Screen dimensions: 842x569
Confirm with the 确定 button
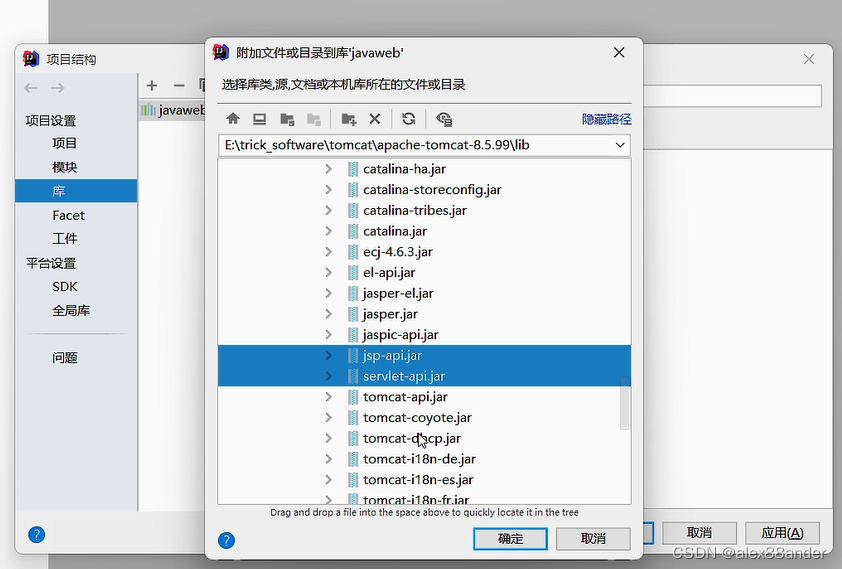point(510,538)
